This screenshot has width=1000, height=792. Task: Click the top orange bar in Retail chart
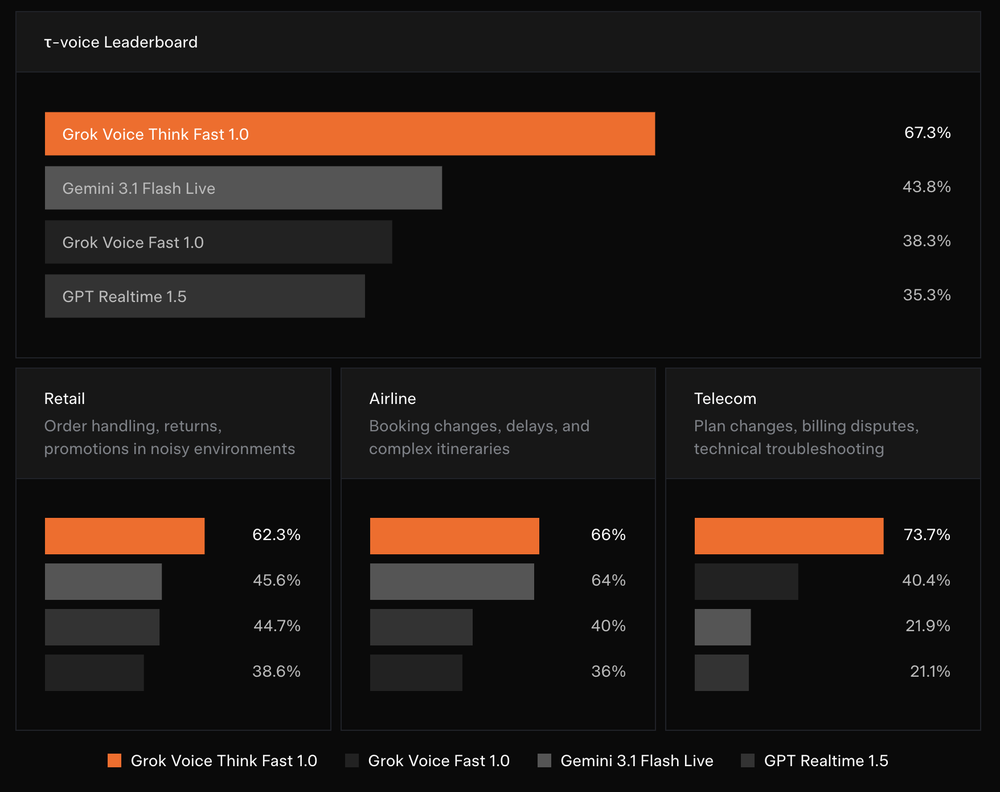click(x=124, y=535)
